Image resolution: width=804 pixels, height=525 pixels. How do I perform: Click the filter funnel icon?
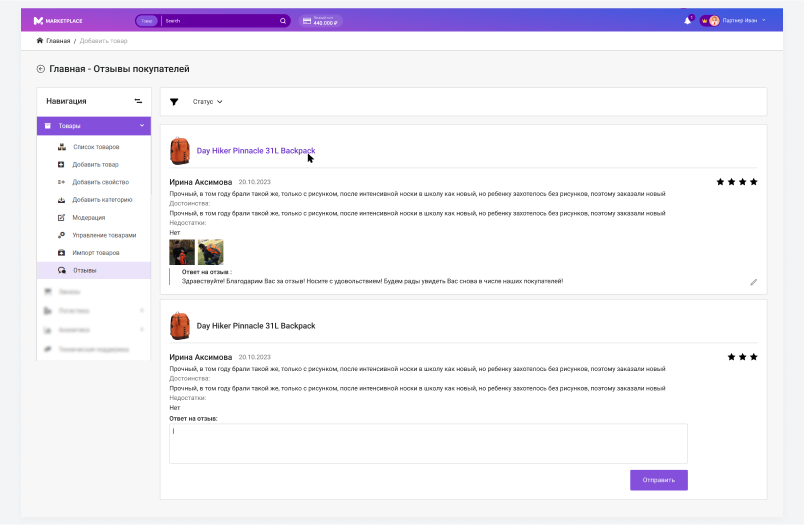(x=174, y=101)
